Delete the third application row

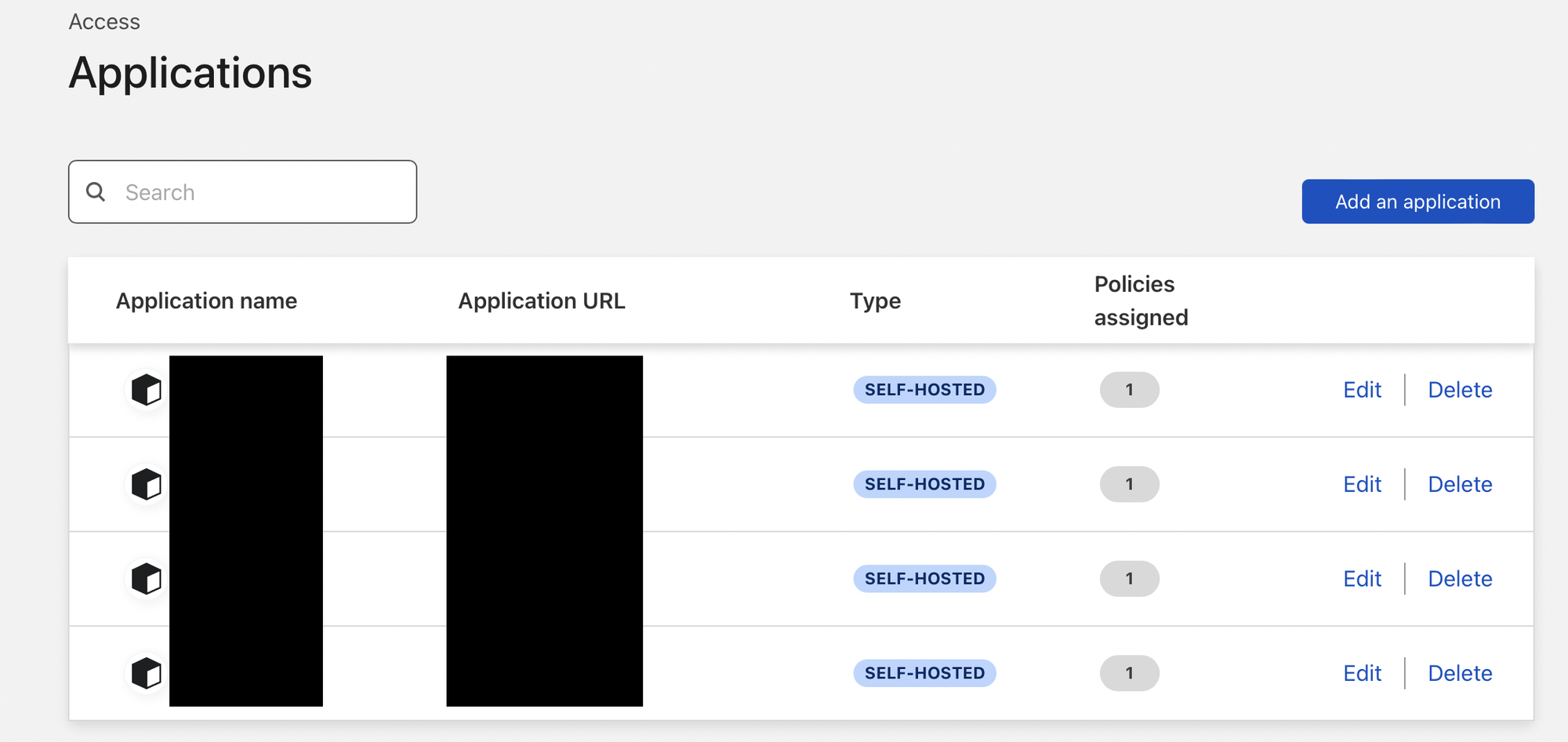[1459, 579]
